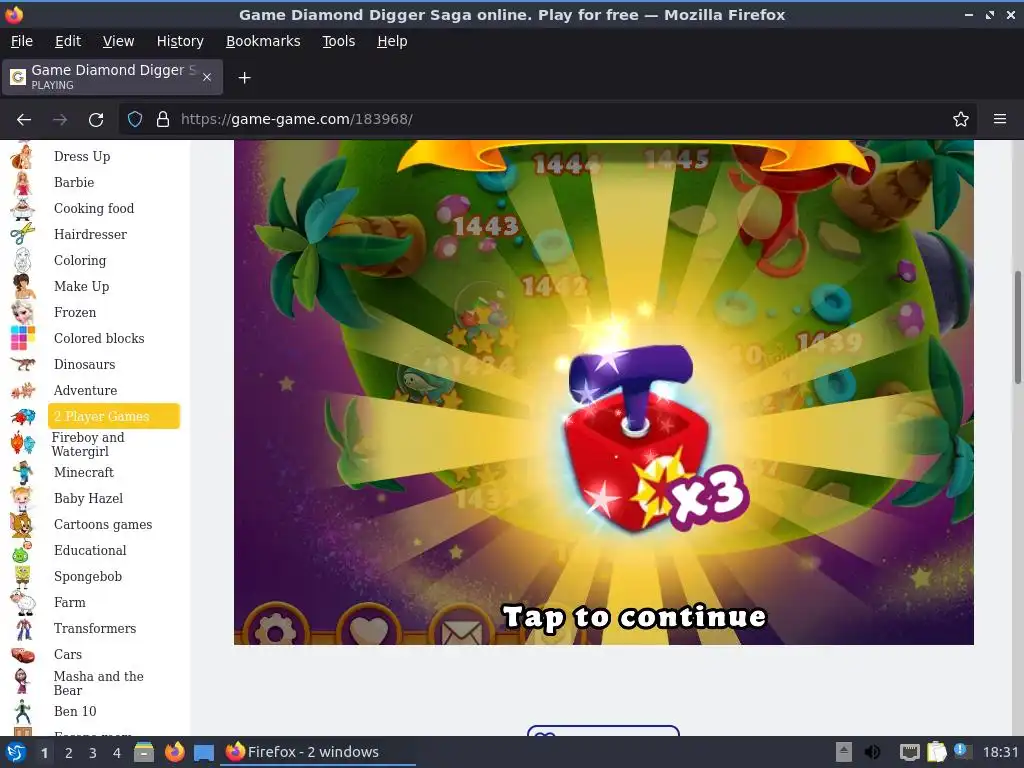1024x768 pixels.
Task: Show the clock reading 18:31
Action: [1000, 752]
